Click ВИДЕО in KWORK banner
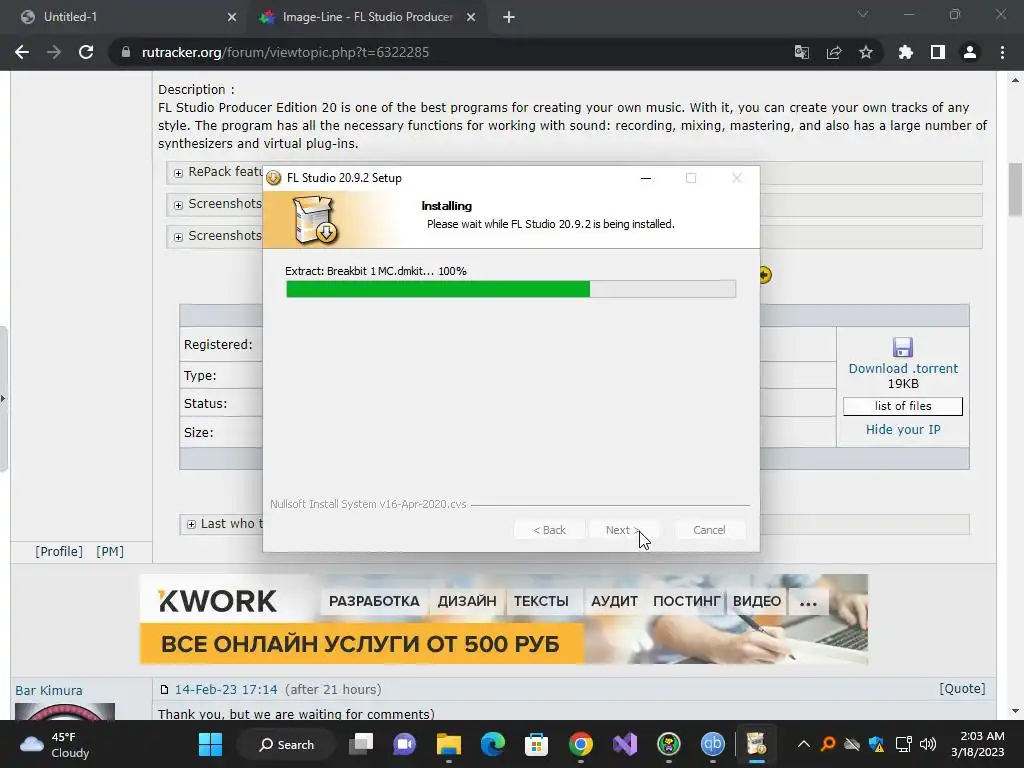Viewport: 1024px width, 768px height. 756,601
